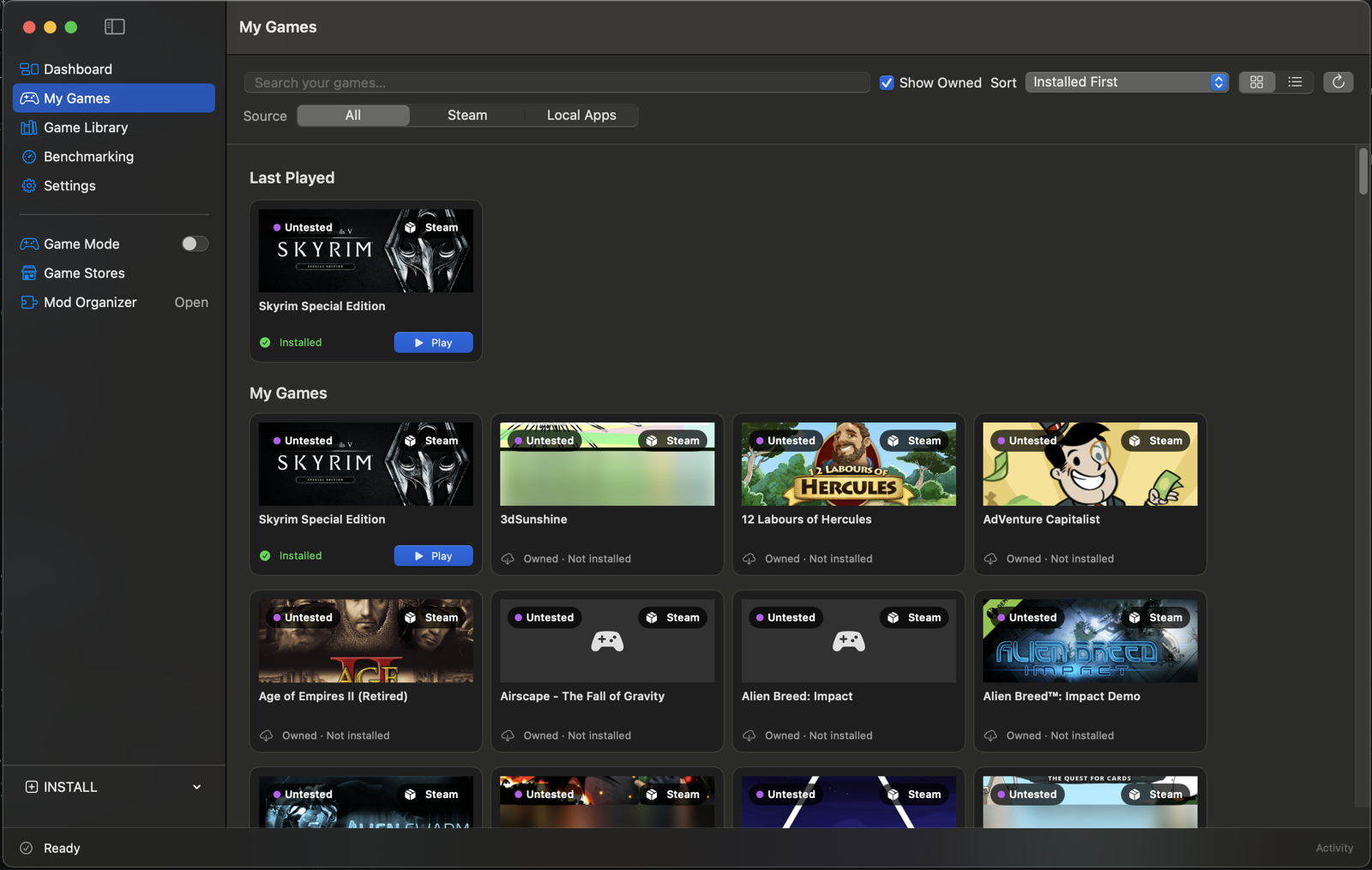The height and width of the screenshot is (870, 1372).
Task: Play Skyrim in My Games section
Action: 433,555
